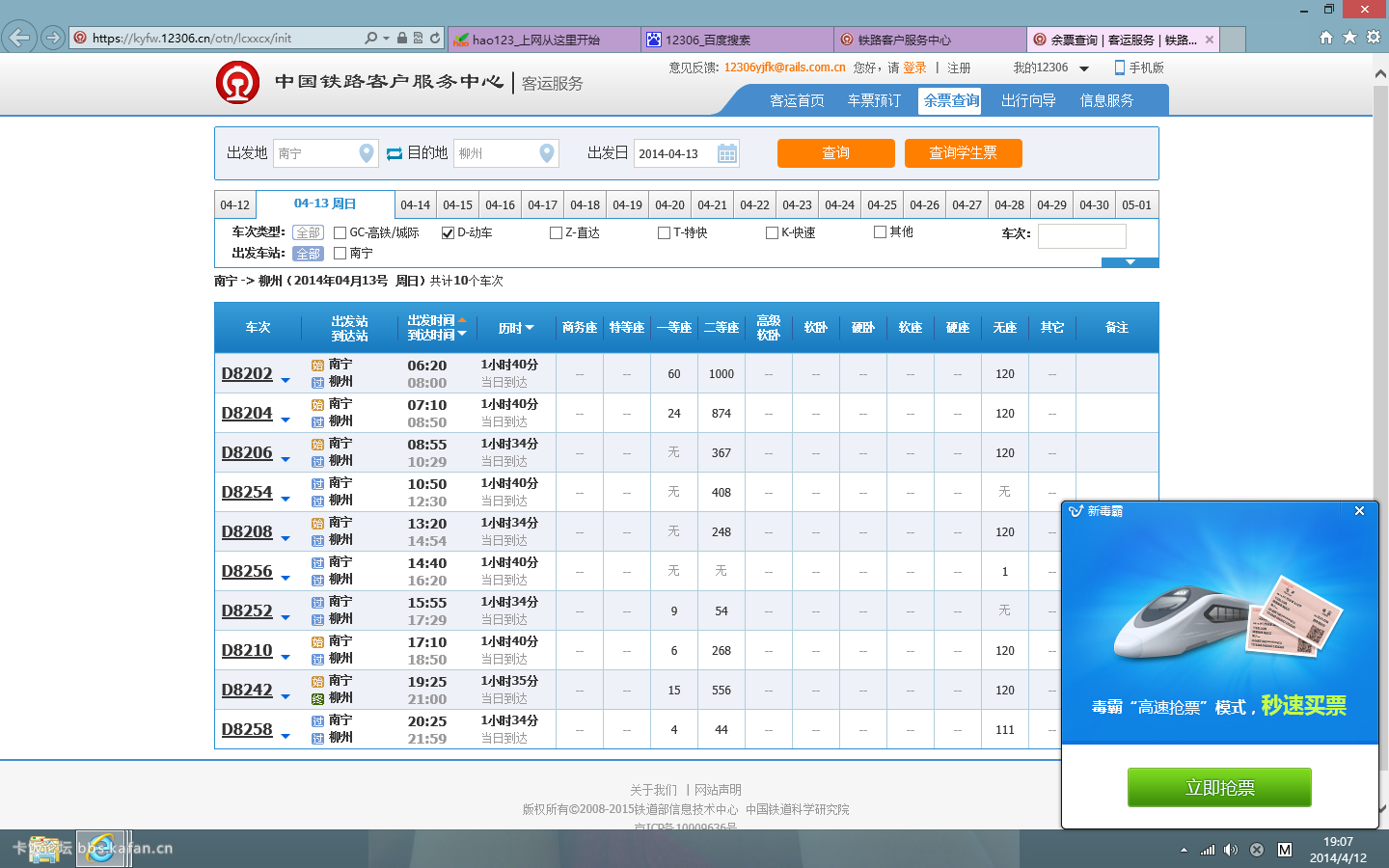Click the 查询学生票 button

click(x=963, y=153)
